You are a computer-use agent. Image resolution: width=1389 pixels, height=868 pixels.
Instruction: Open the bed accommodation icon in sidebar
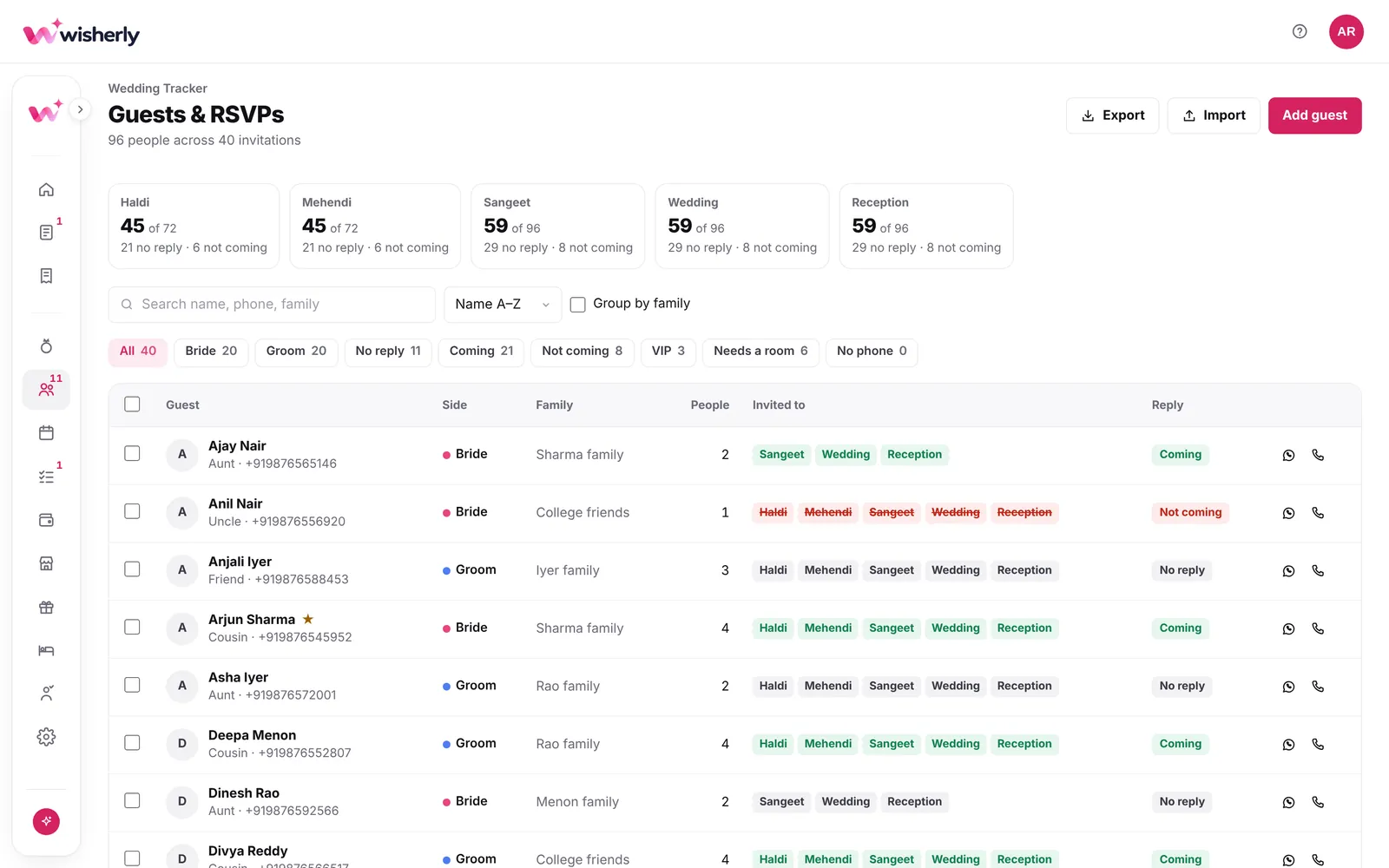click(46, 650)
